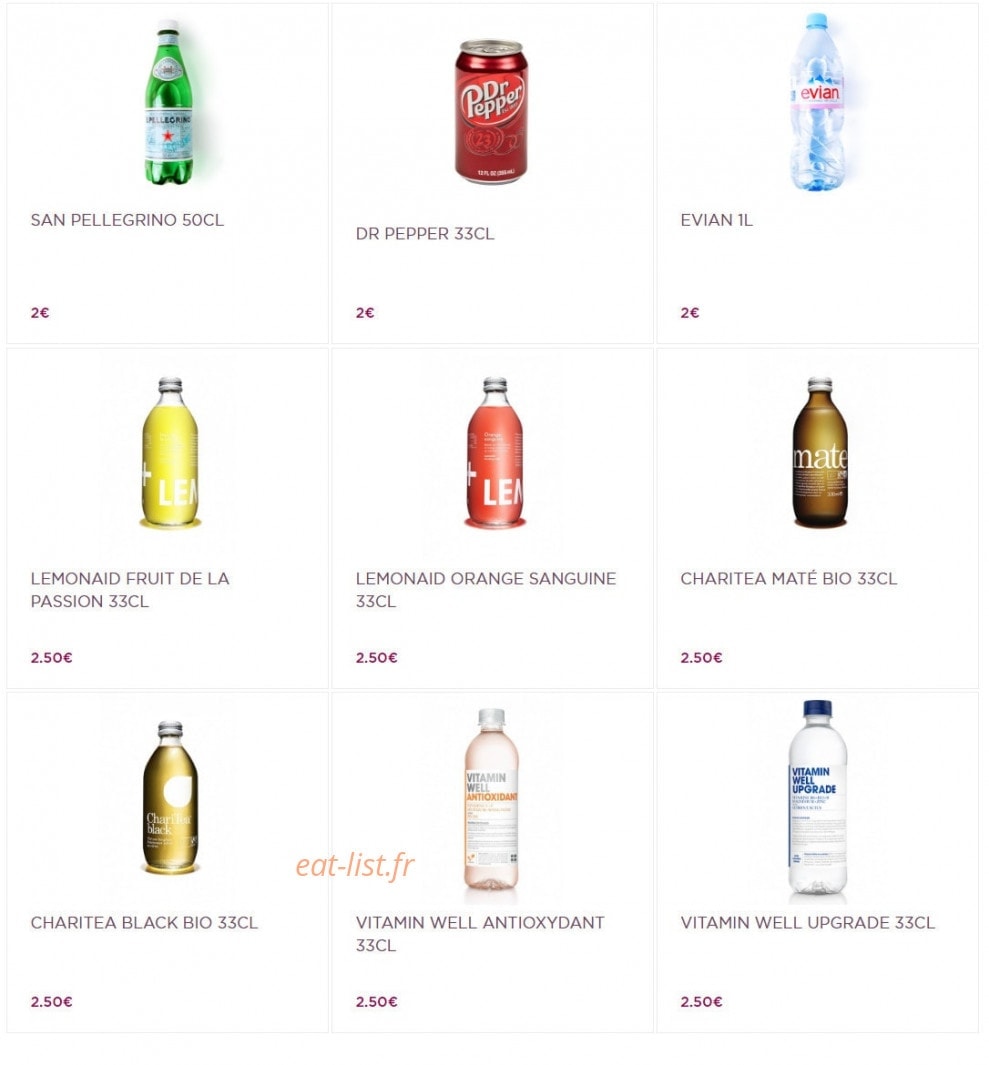Select the red Lemonaid orange sanguine bottle
The height and width of the screenshot is (1065, 989).
[x=494, y=453]
